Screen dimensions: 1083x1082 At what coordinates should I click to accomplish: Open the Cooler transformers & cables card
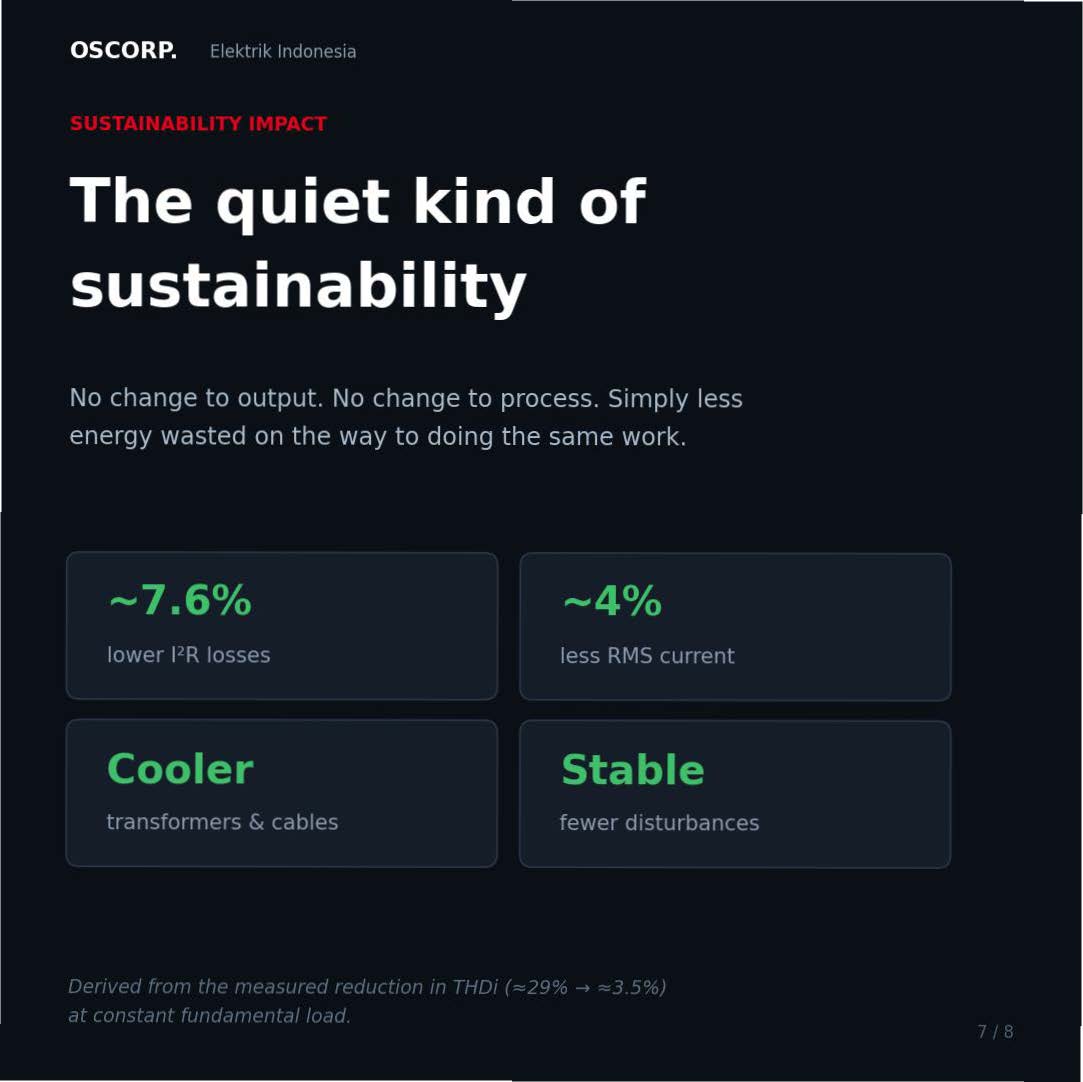[x=282, y=793]
